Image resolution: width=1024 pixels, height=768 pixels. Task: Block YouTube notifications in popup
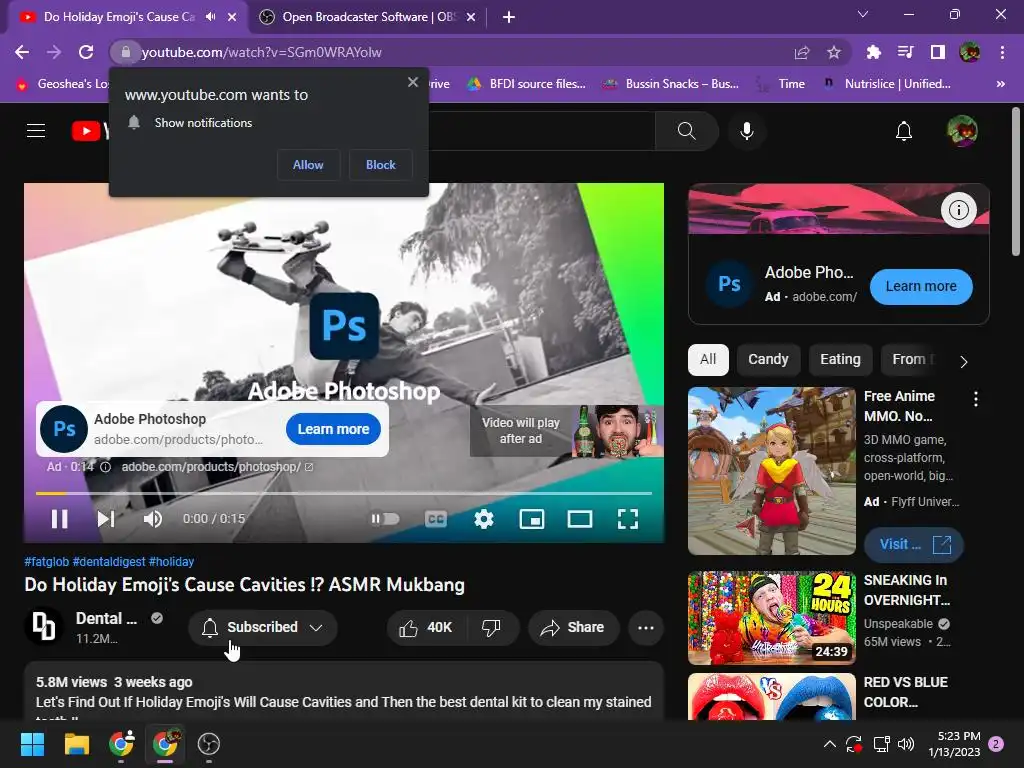click(381, 165)
